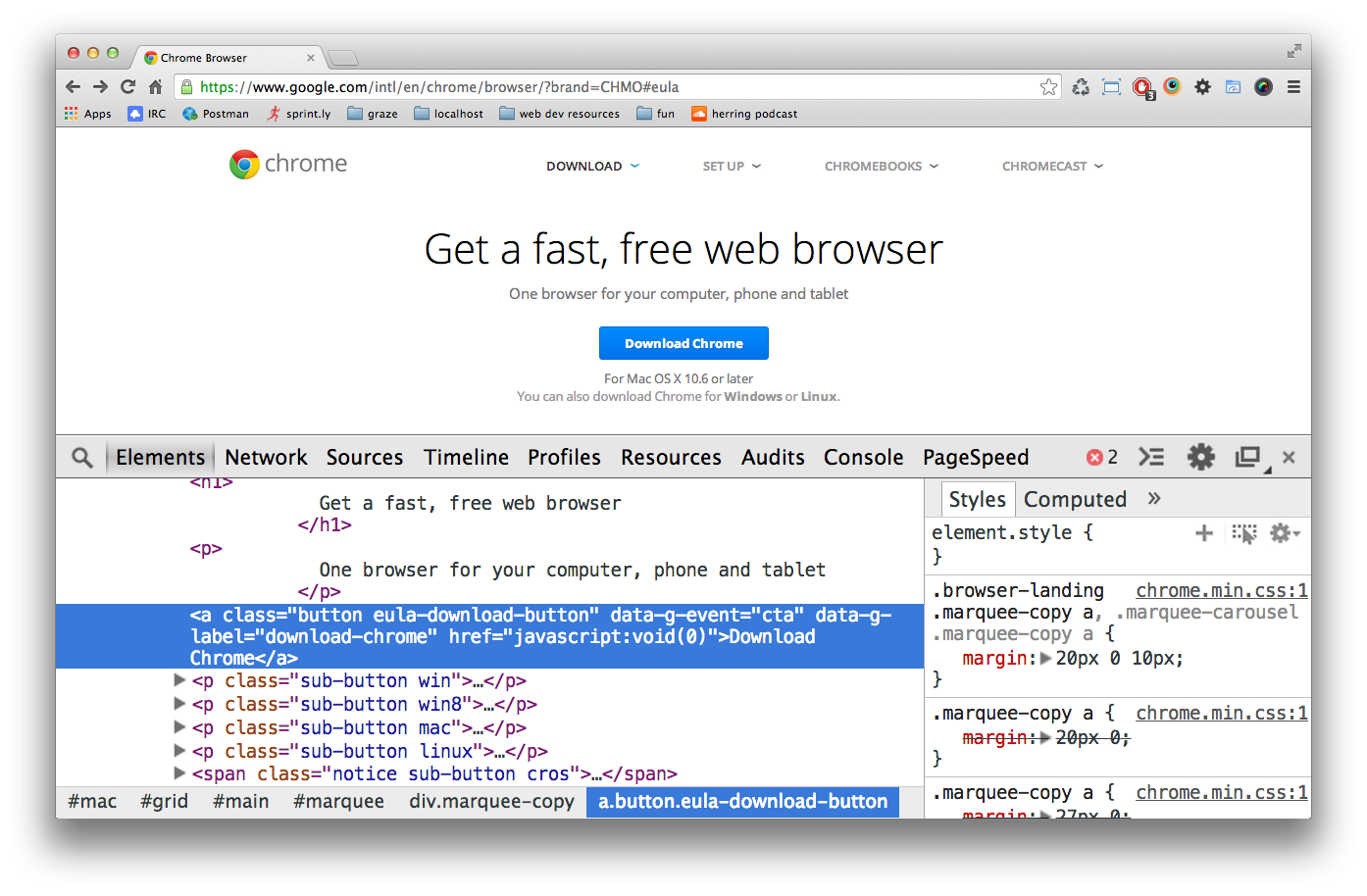Click the recycle-style extension icon
The width and height of the screenshot is (1367, 896).
(1081, 87)
